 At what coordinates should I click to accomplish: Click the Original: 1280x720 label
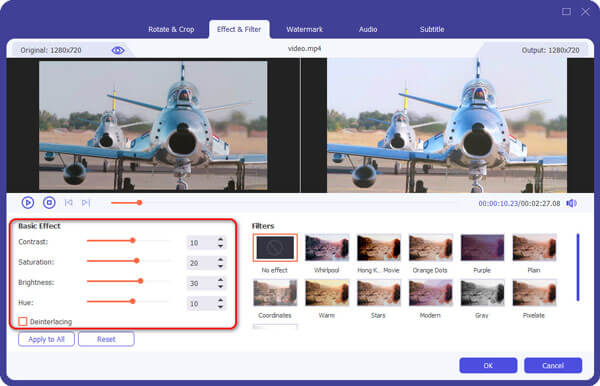coord(51,50)
